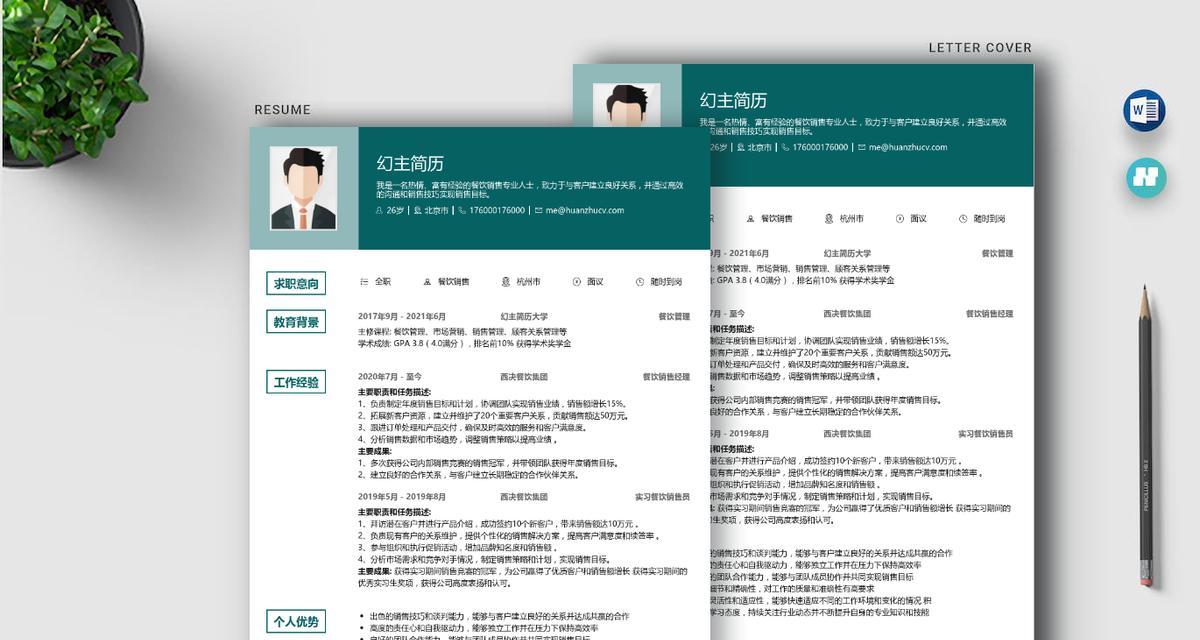This screenshot has width=1200, height=640.
Task: Click the 全职 job type text
Action: 383,282
